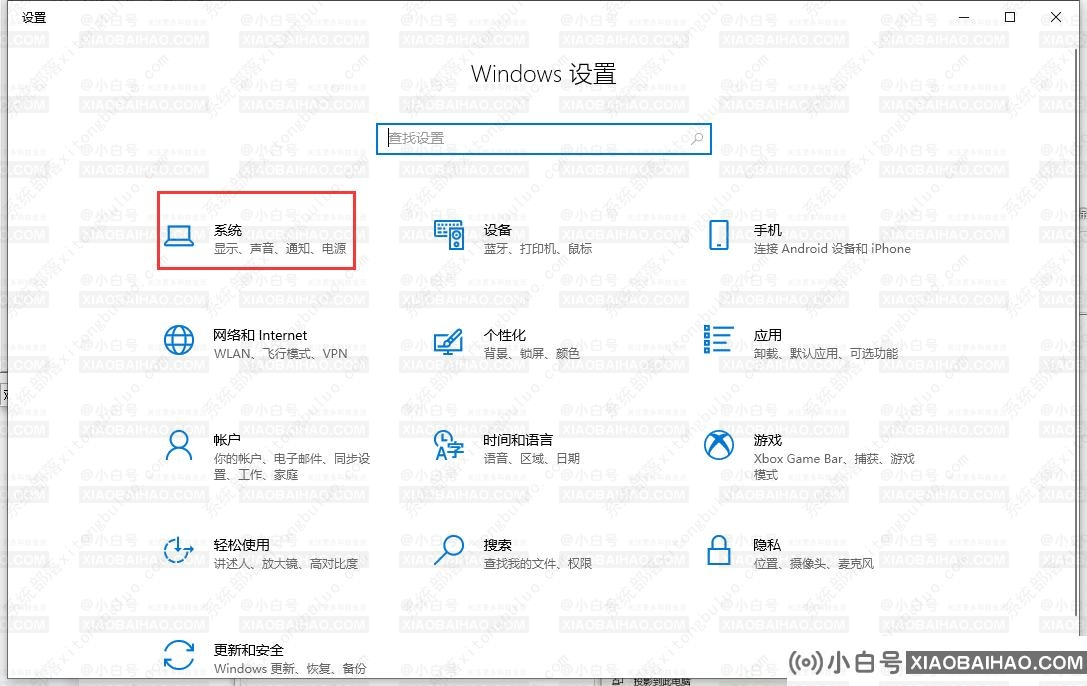
Task: Close the 设置 window
Action: (x=1056, y=17)
